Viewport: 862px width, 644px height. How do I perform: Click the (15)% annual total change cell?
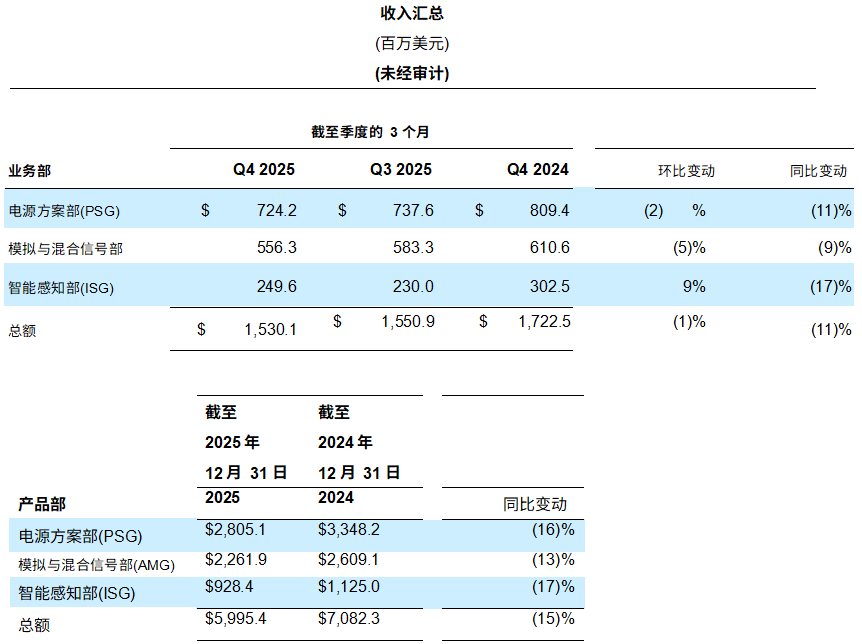click(x=553, y=619)
